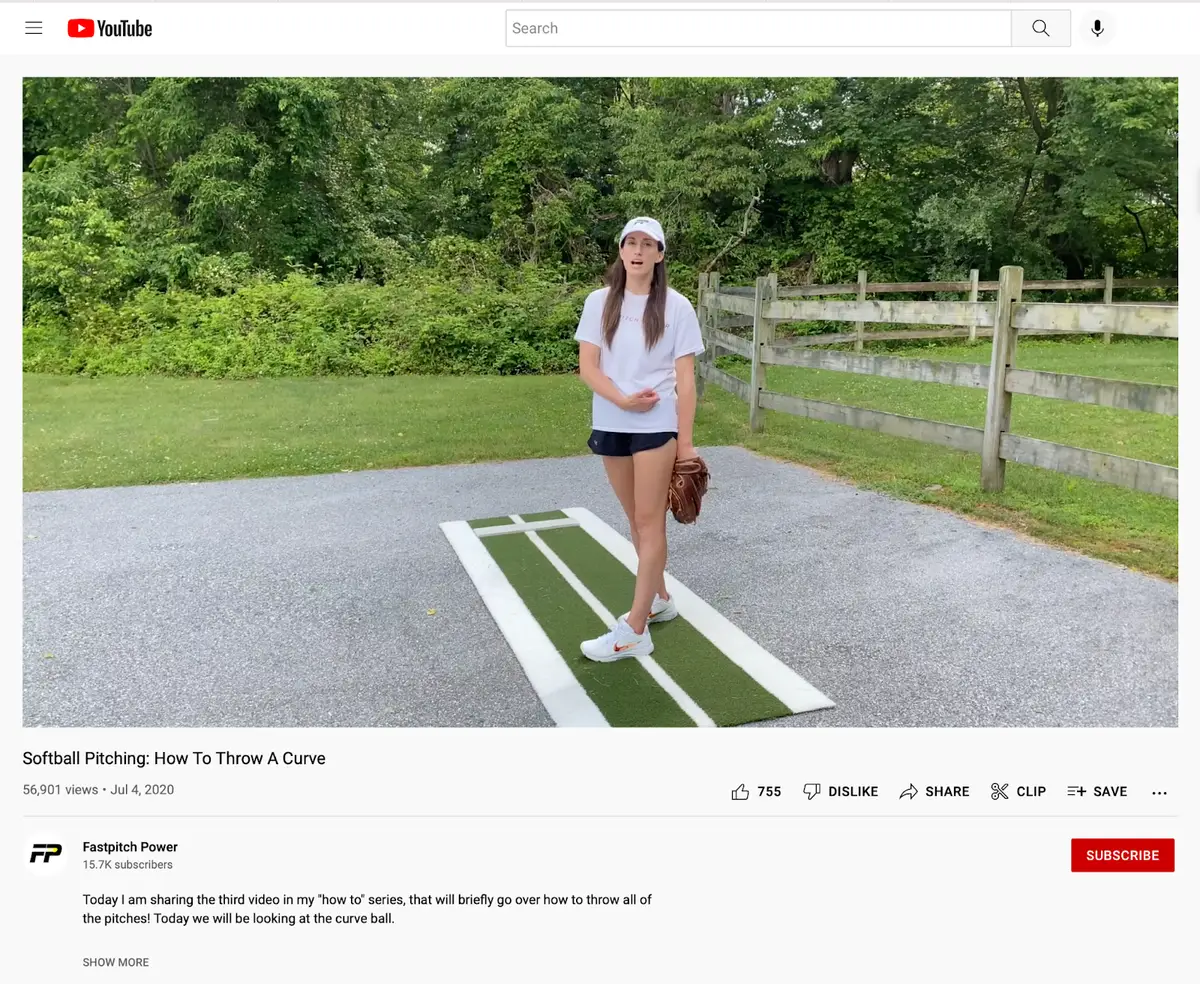Click the 755 like counter
Image resolution: width=1200 pixels, height=984 pixels.
click(769, 791)
